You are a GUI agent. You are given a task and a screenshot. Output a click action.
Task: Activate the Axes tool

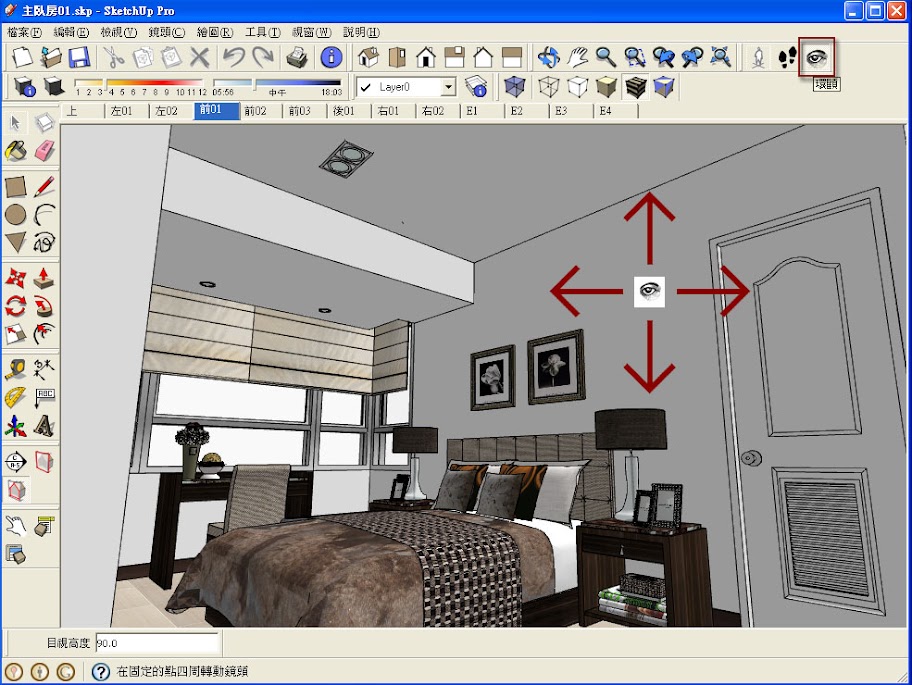tap(16, 425)
